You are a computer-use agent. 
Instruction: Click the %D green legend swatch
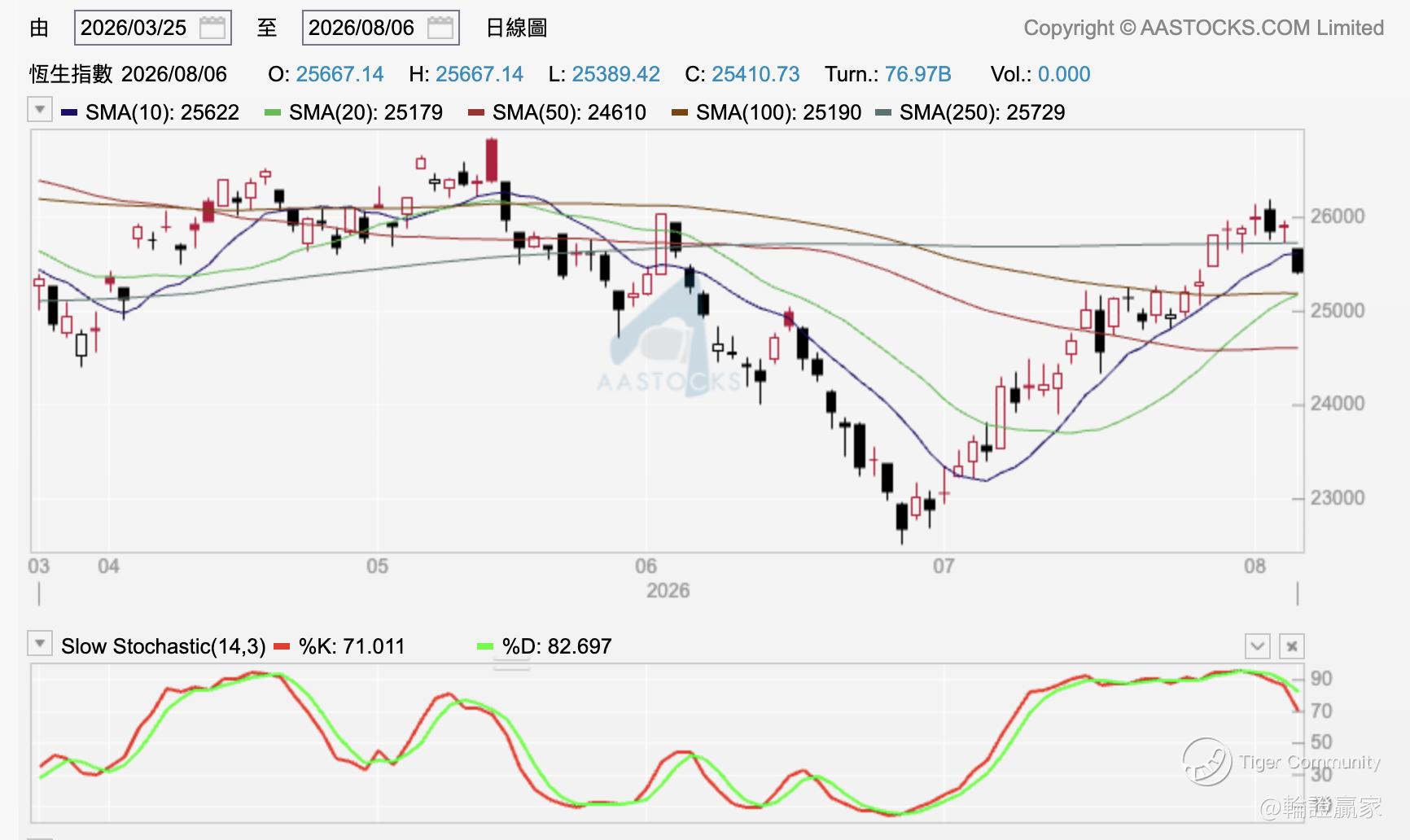485,646
